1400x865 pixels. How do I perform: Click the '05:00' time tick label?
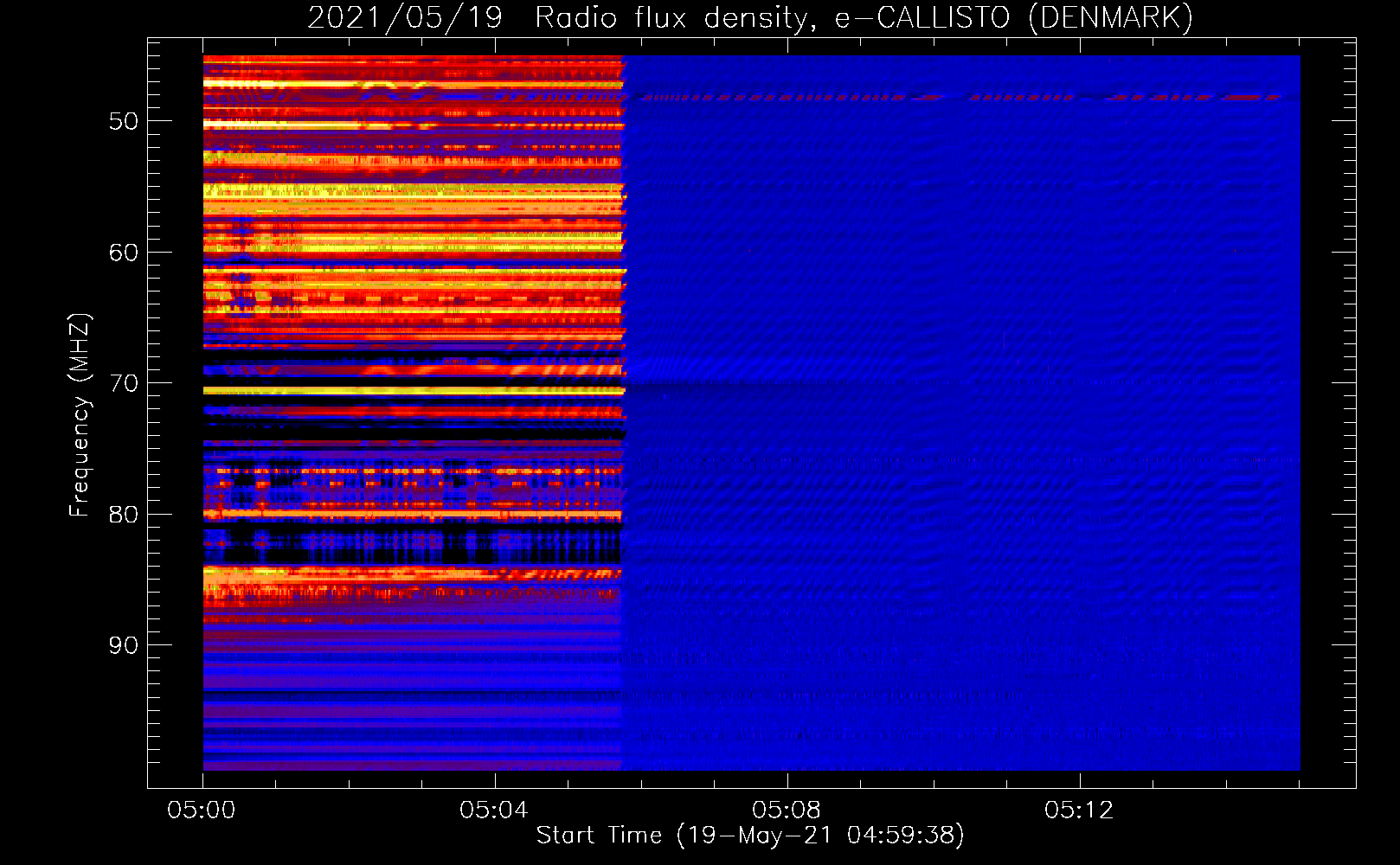pos(202,811)
